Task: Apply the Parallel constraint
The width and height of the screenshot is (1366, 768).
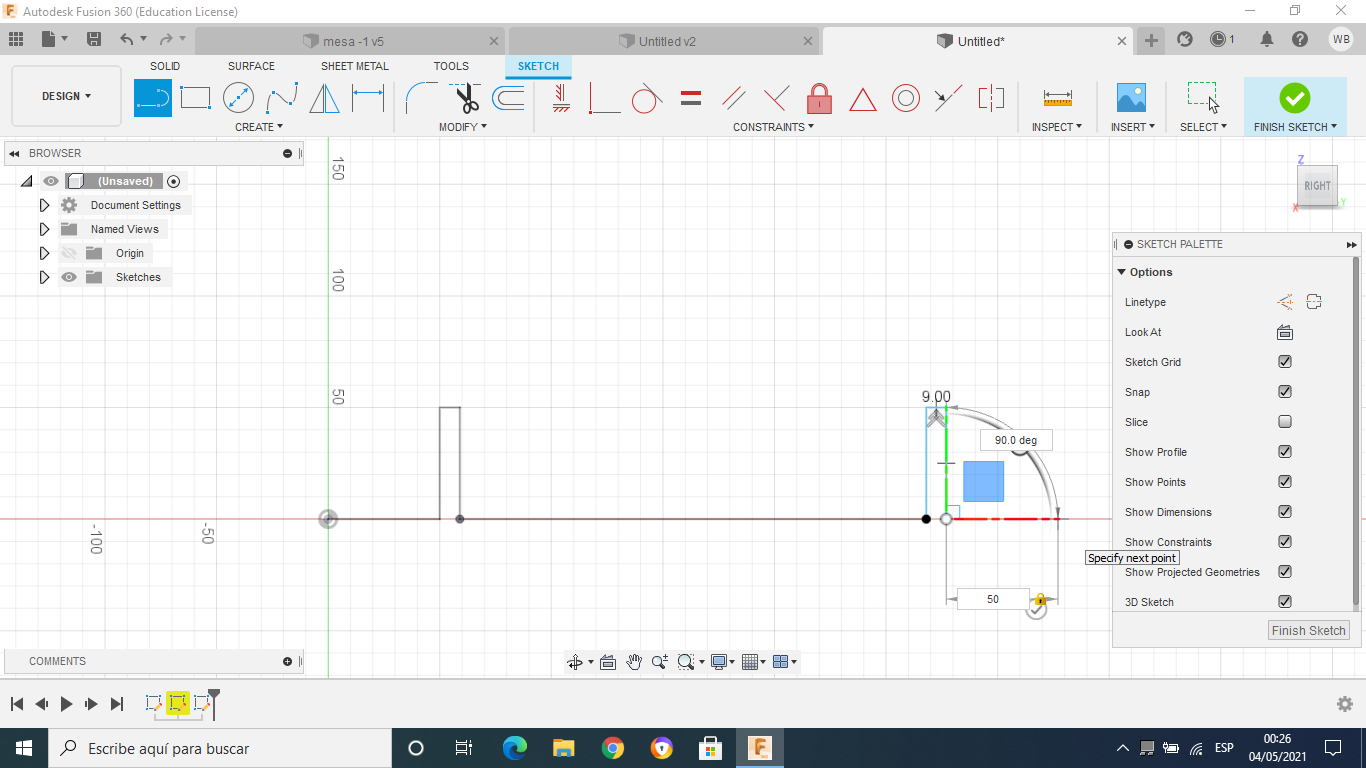Action: (733, 98)
